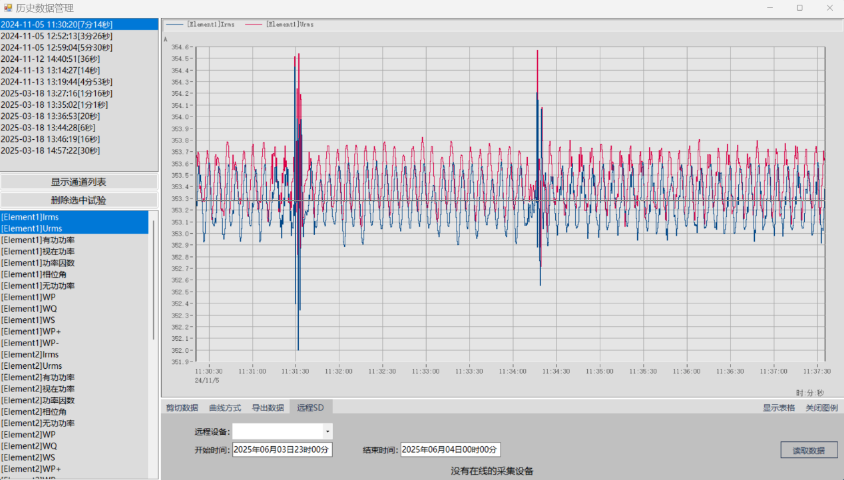Screen dimensions: 844x480
Task: Select record 2025-03-18 14:57:22
Action: pyautogui.click(x=50, y=151)
